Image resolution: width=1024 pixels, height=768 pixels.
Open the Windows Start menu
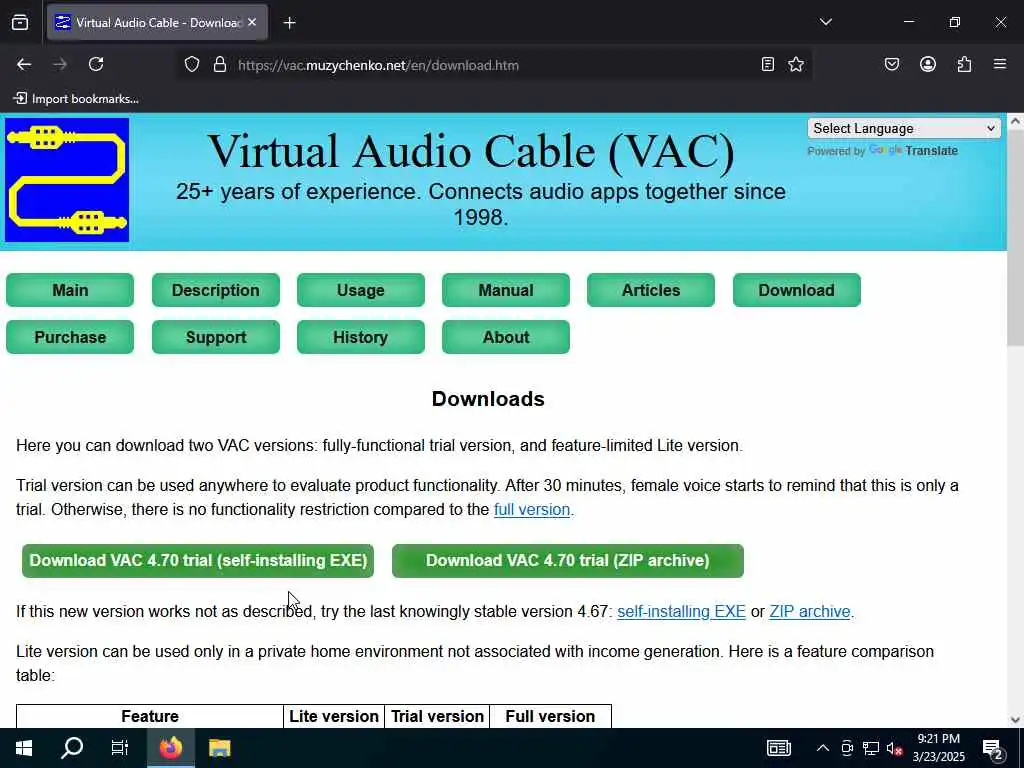(24, 748)
